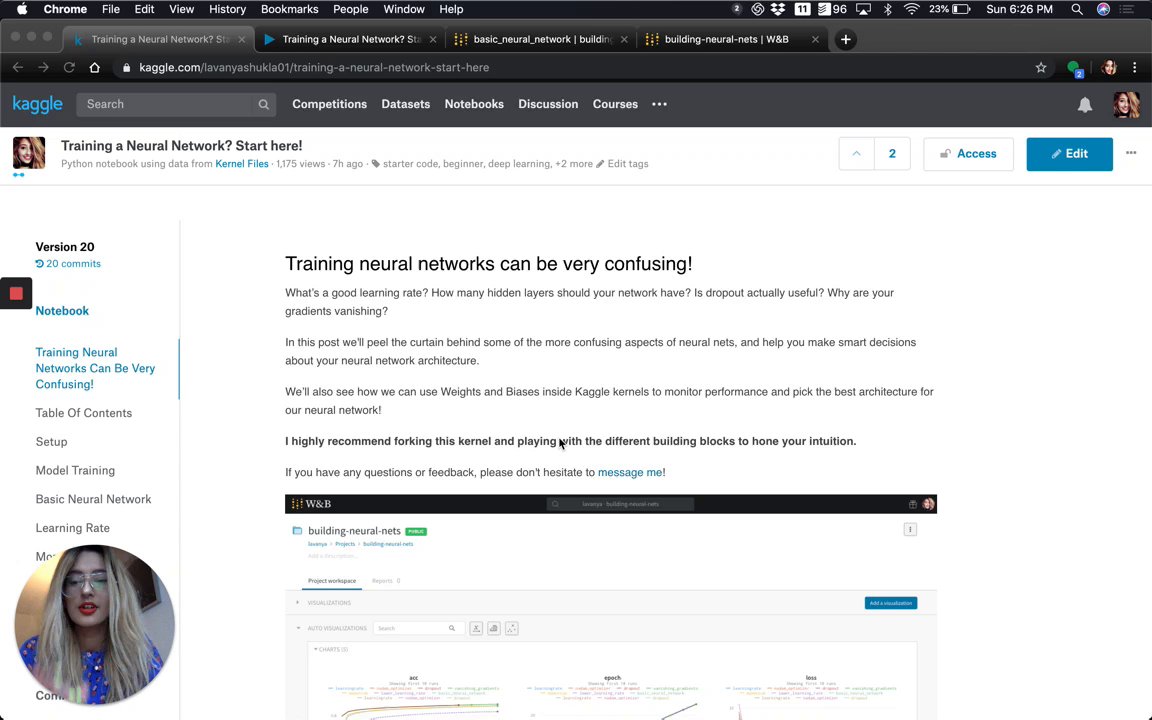Click the message me link
Viewport: 1152px width, 720px height.
tap(630, 472)
